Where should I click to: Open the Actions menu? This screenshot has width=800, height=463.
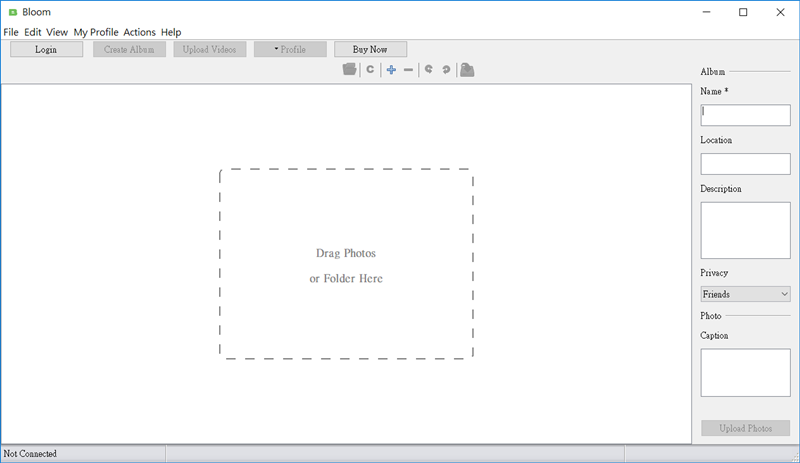(139, 32)
